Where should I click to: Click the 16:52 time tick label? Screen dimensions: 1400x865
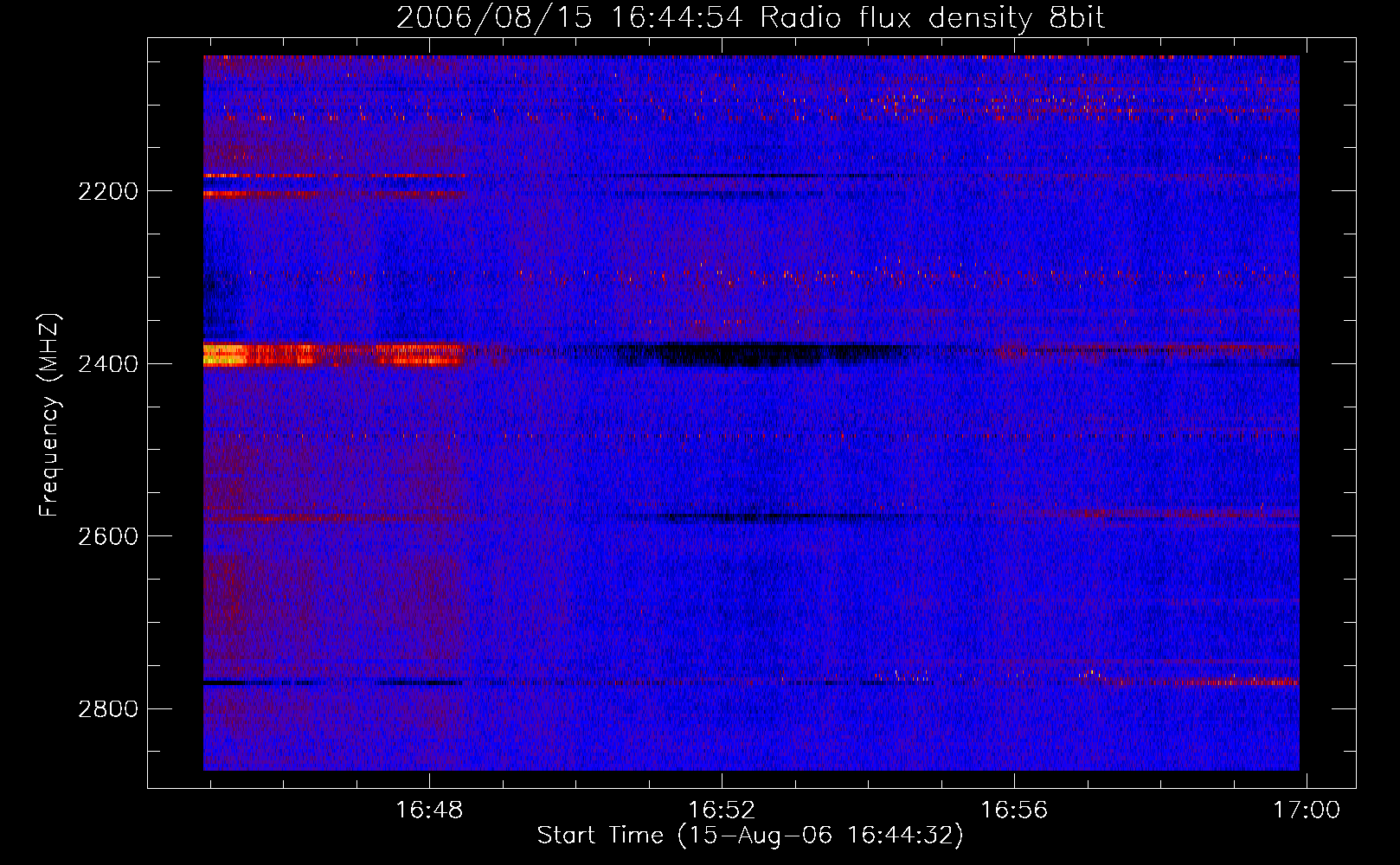coord(722,811)
